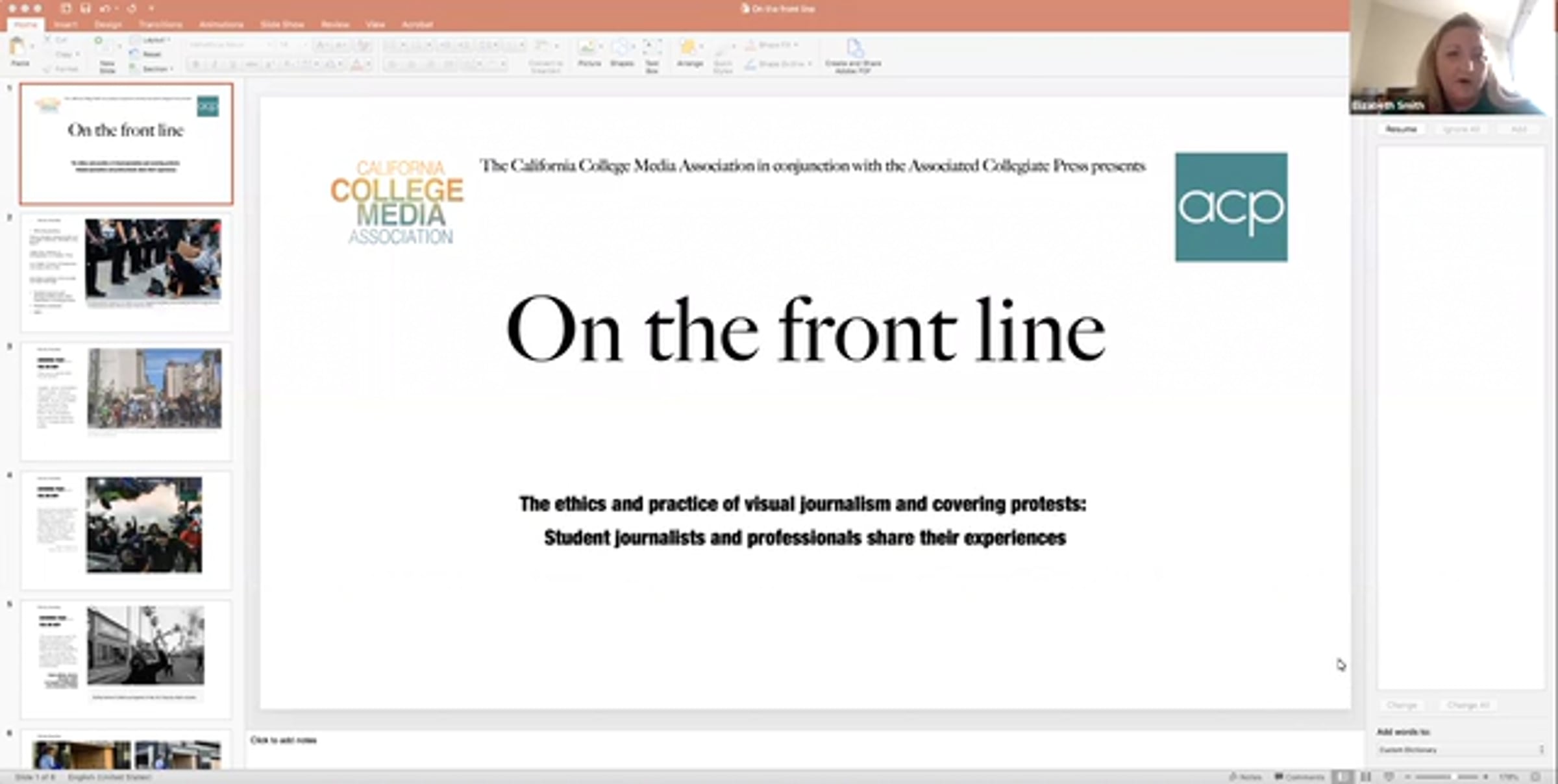Insert a Text Box
Screen dimensions: 1558x784
tap(652, 55)
